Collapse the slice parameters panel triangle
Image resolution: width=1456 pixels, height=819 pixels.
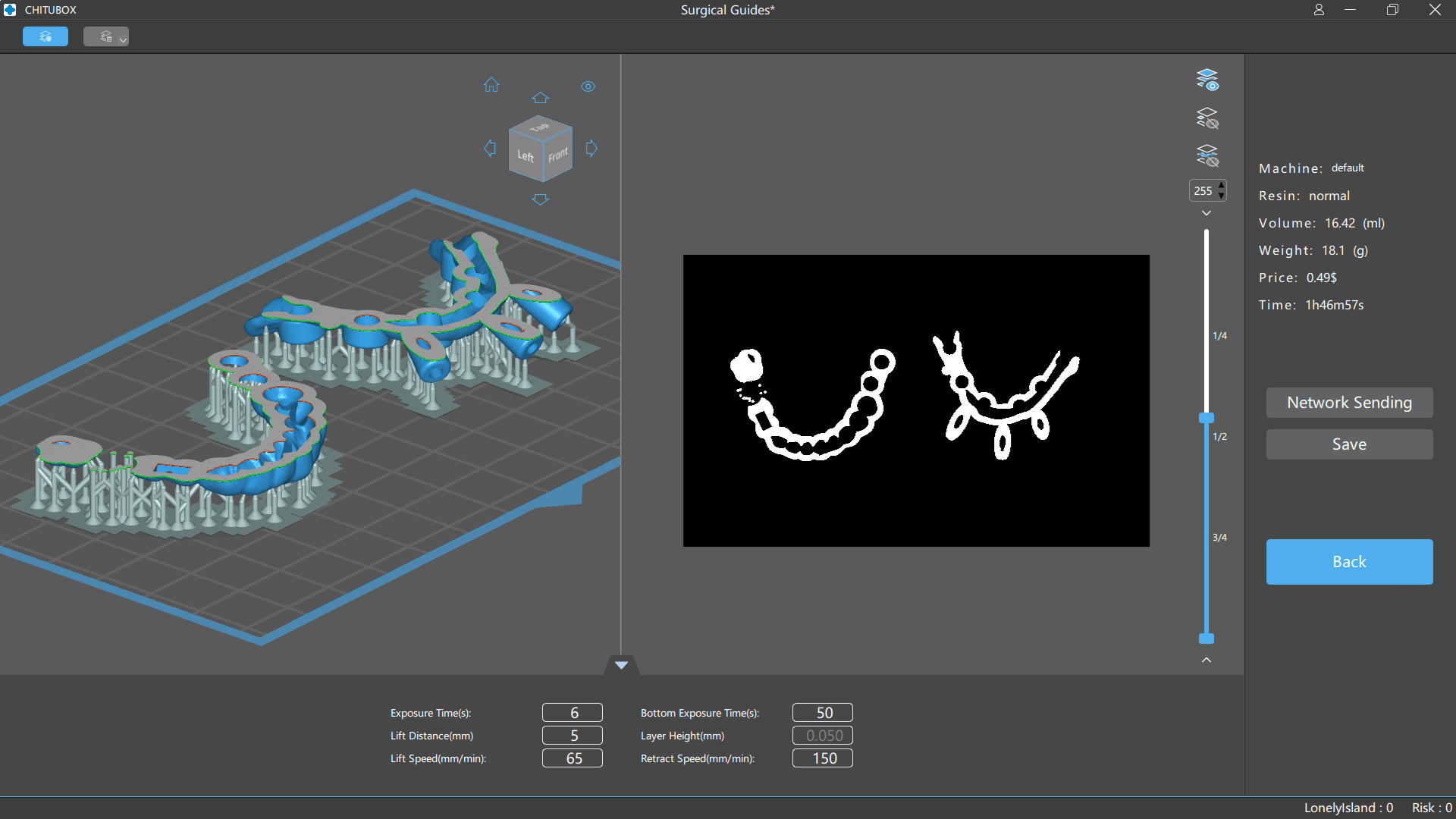pyautogui.click(x=621, y=665)
